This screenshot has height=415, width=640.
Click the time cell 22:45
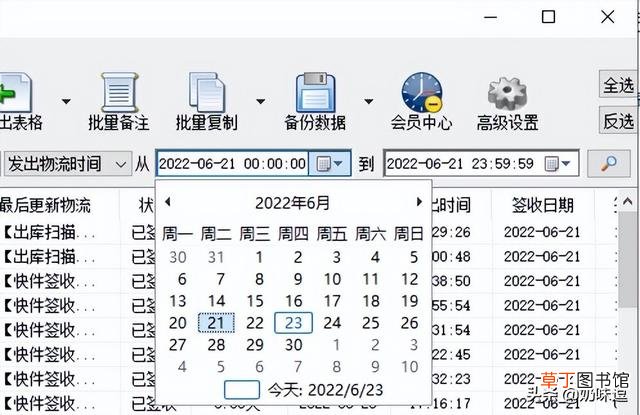click(x=451, y=355)
